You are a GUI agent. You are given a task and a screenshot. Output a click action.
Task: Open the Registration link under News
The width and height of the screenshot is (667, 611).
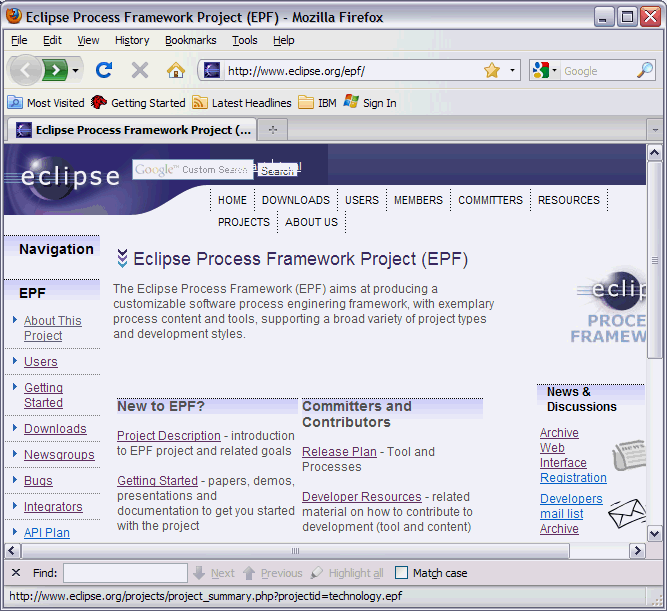point(573,478)
